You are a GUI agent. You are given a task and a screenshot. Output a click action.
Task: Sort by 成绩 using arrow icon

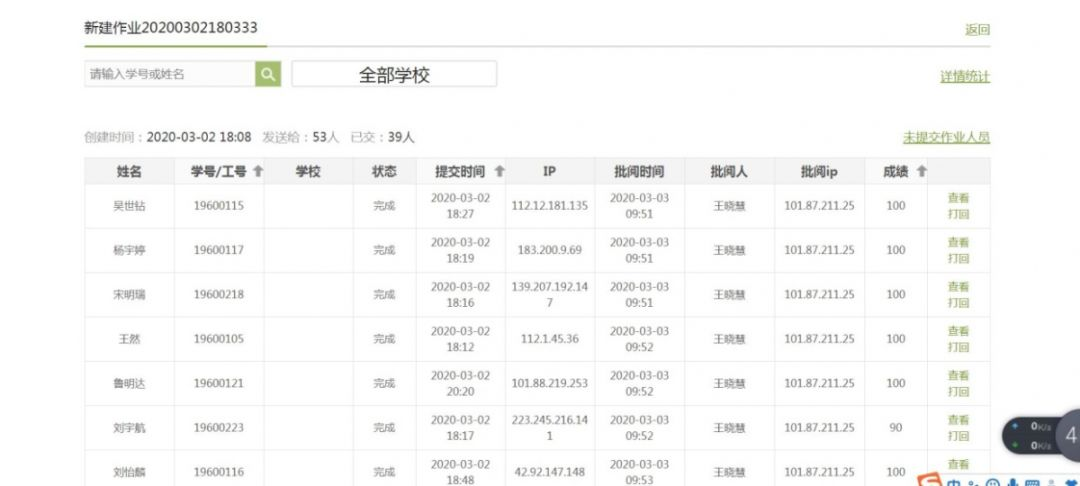tap(921, 172)
